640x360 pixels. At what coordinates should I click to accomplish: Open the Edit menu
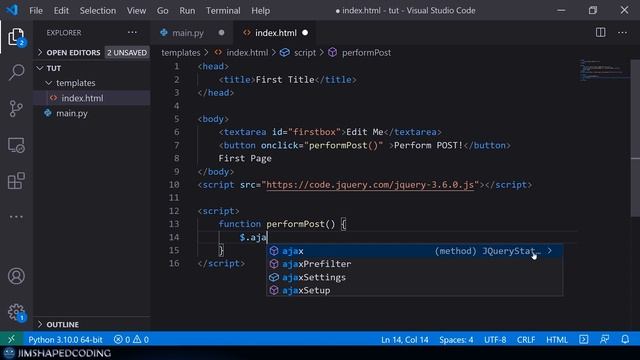tap(61, 11)
